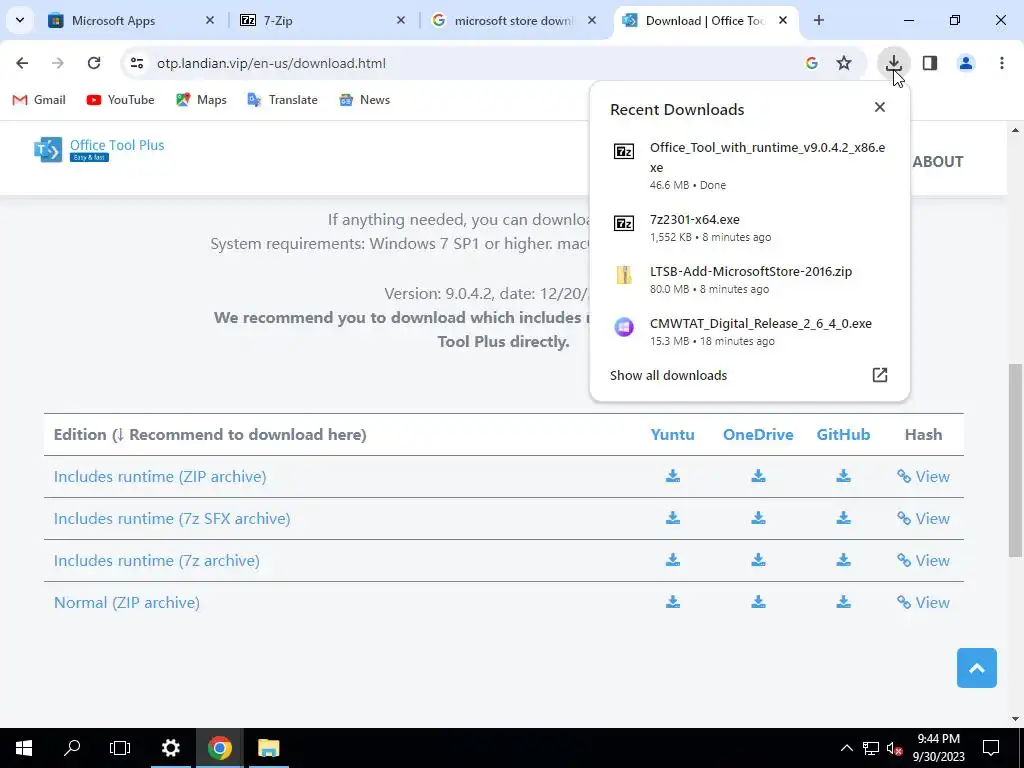
Task: View hash for ZIP runtime edition
Action: [923, 476]
